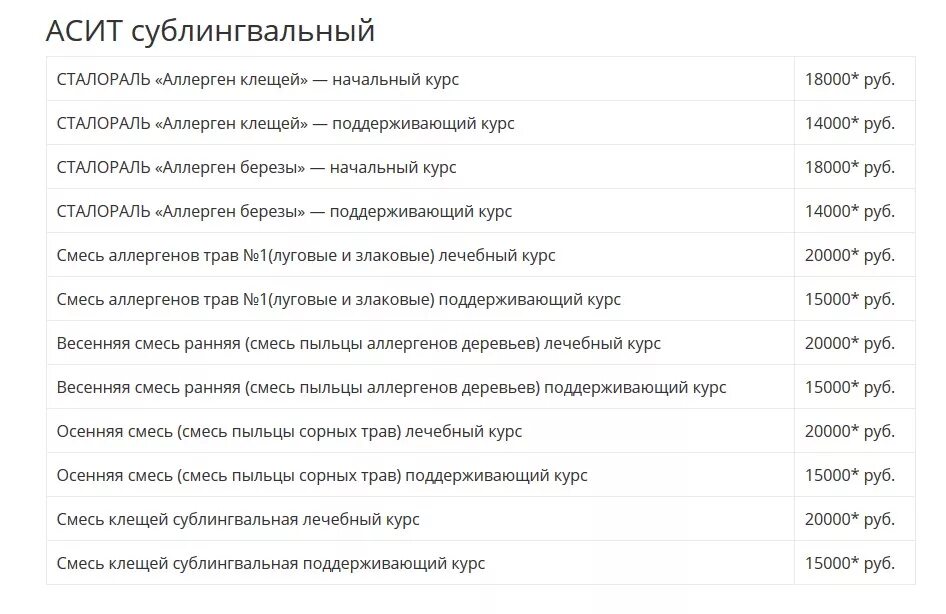This screenshot has width=946, height=614.
Task: Select СТАЛОРАЛЬ Аллерген клещей начальный курс row
Action: click(x=481, y=79)
